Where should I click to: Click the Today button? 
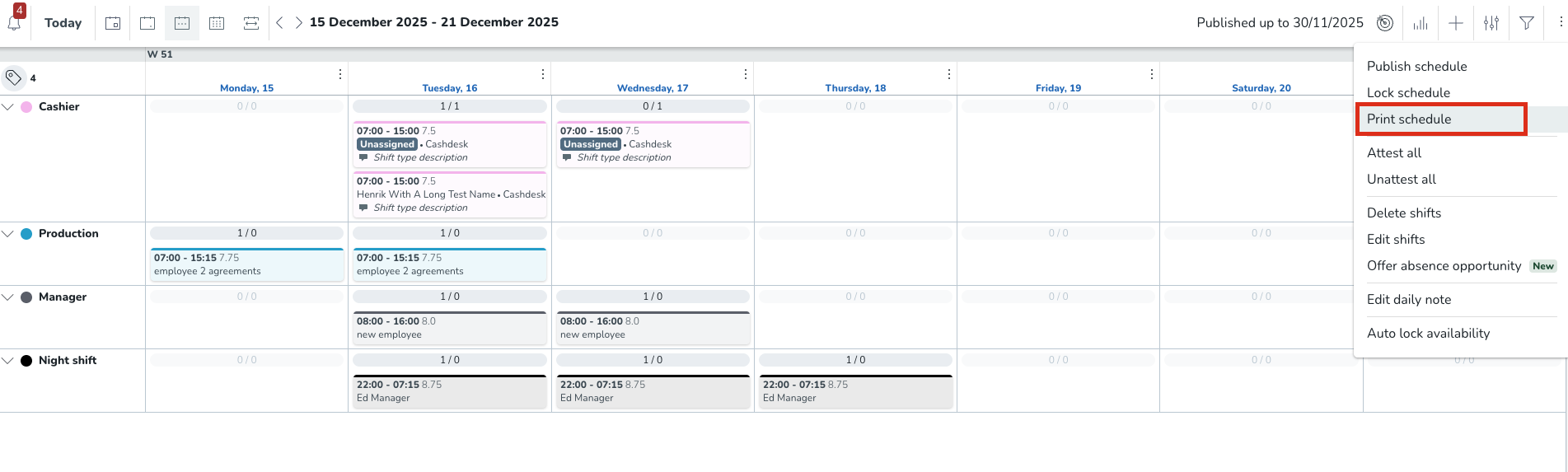click(63, 23)
